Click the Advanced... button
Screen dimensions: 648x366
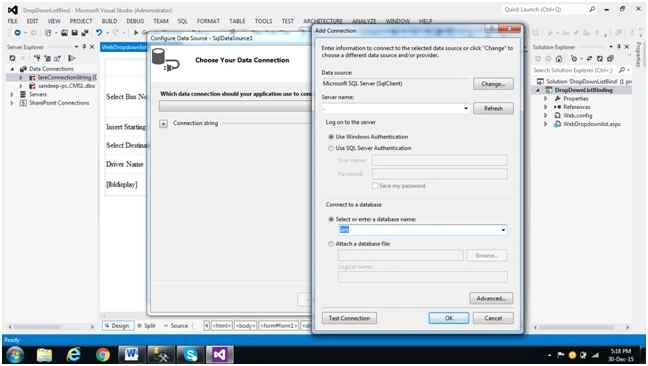[491, 298]
